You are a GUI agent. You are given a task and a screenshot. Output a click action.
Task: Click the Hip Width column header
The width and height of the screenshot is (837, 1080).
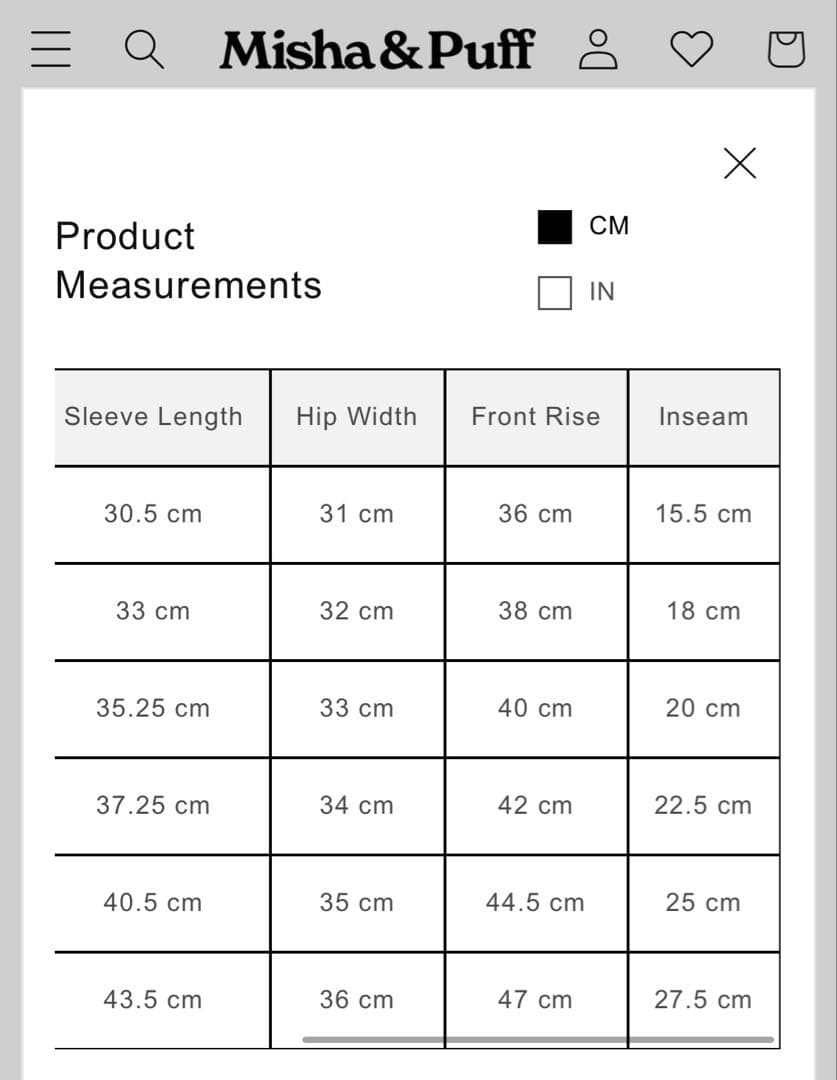[x=356, y=417]
